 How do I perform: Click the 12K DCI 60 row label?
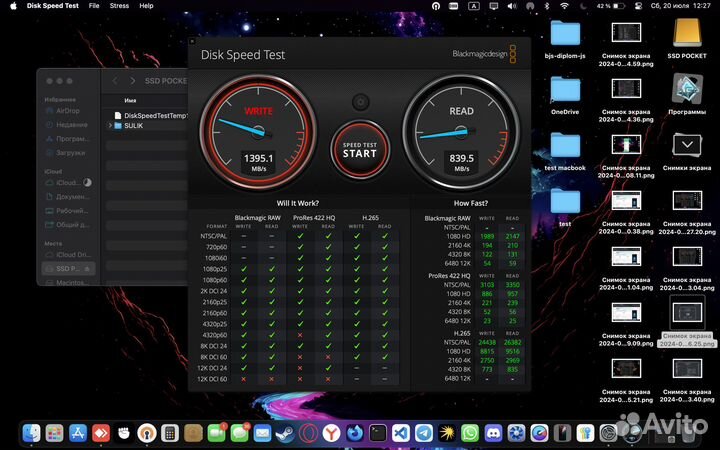(212, 379)
